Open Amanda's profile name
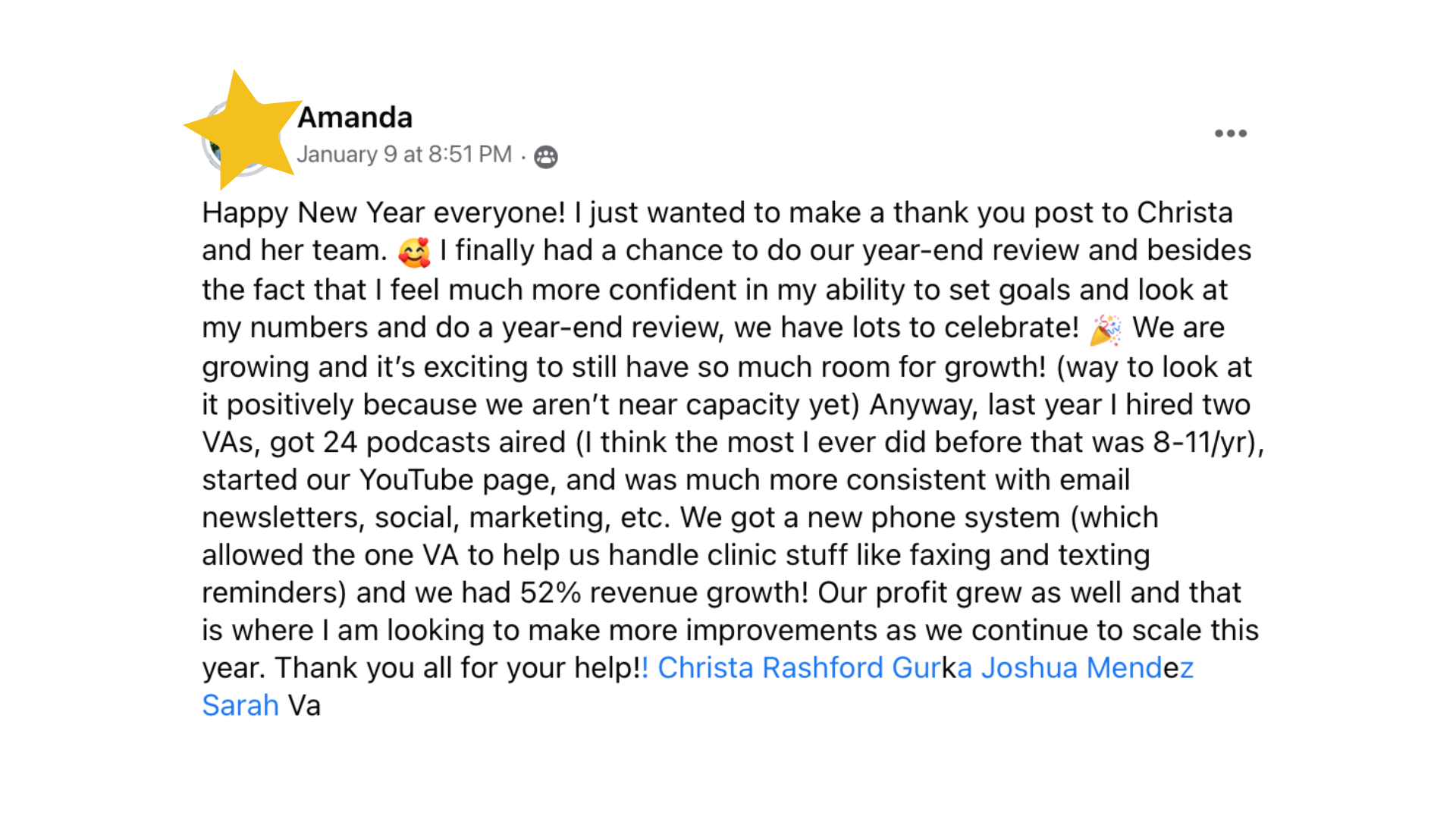This screenshot has width=1456, height=819. coord(355,118)
